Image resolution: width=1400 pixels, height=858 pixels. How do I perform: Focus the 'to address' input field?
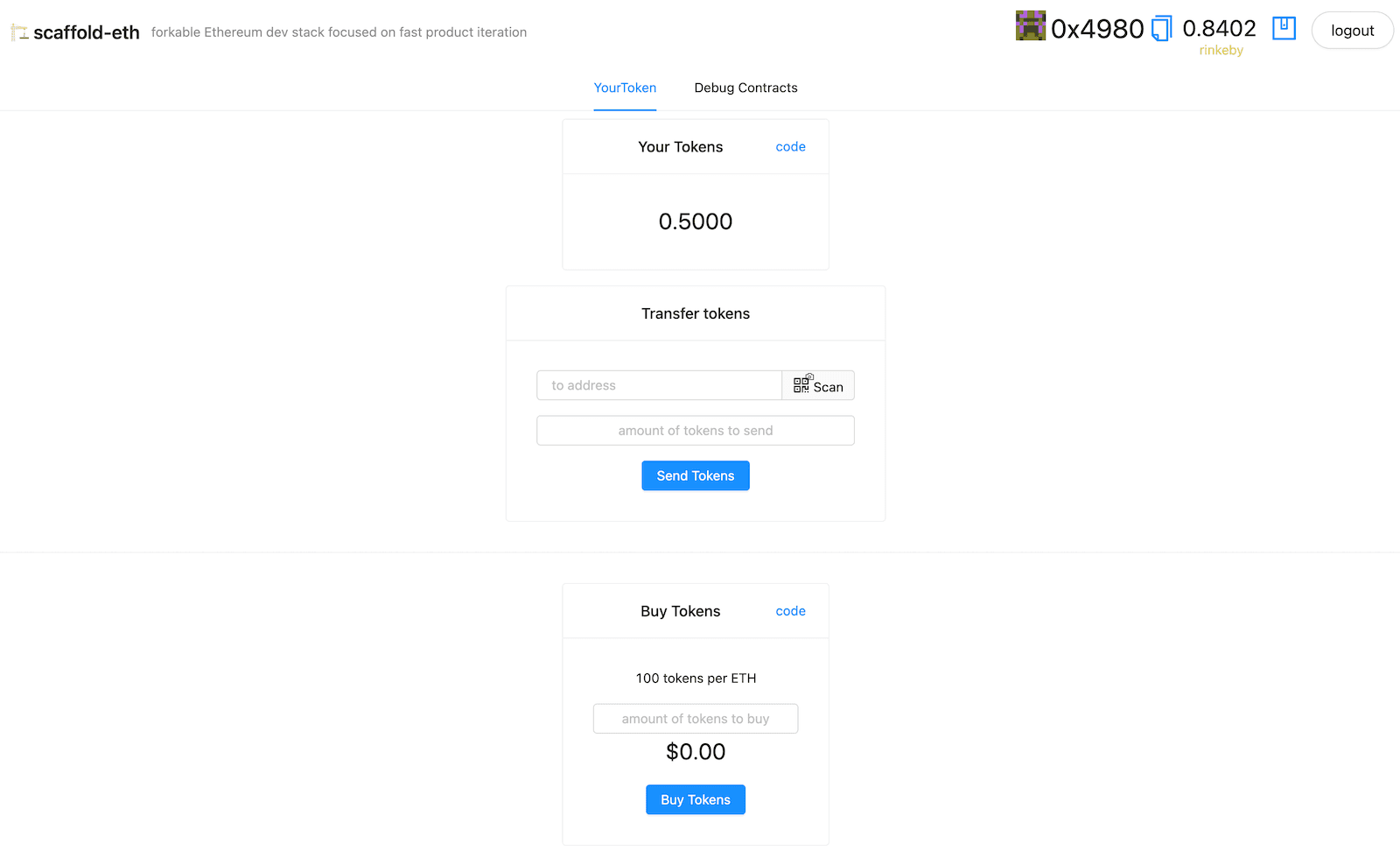click(659, 385)
